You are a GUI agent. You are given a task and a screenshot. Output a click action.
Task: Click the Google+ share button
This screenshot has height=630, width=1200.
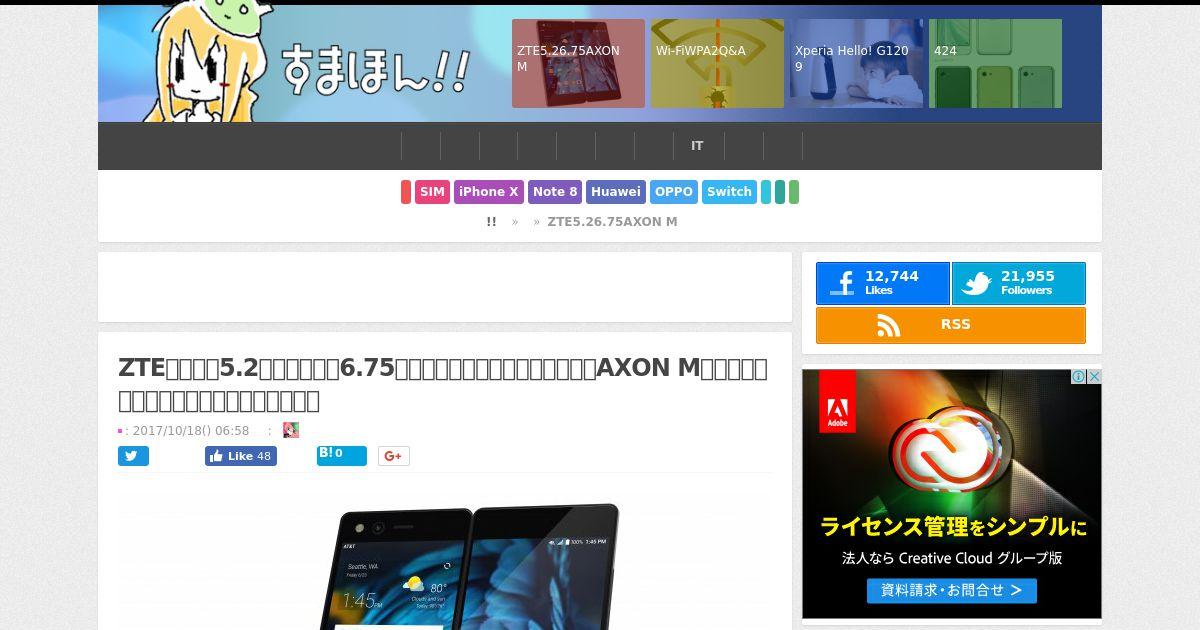[393, 456]
